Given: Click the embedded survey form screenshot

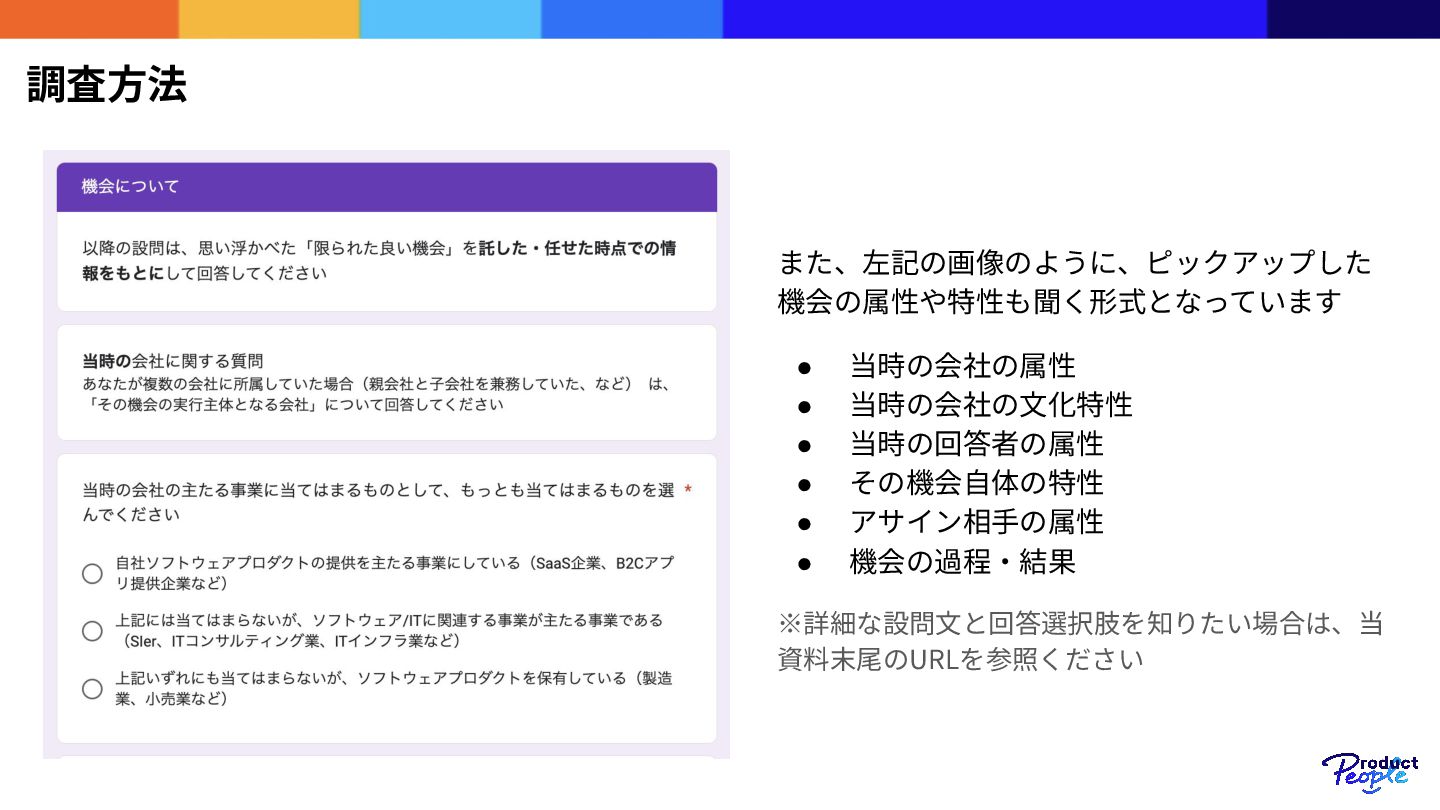Looking at the screenshot, I should (386, 455).
